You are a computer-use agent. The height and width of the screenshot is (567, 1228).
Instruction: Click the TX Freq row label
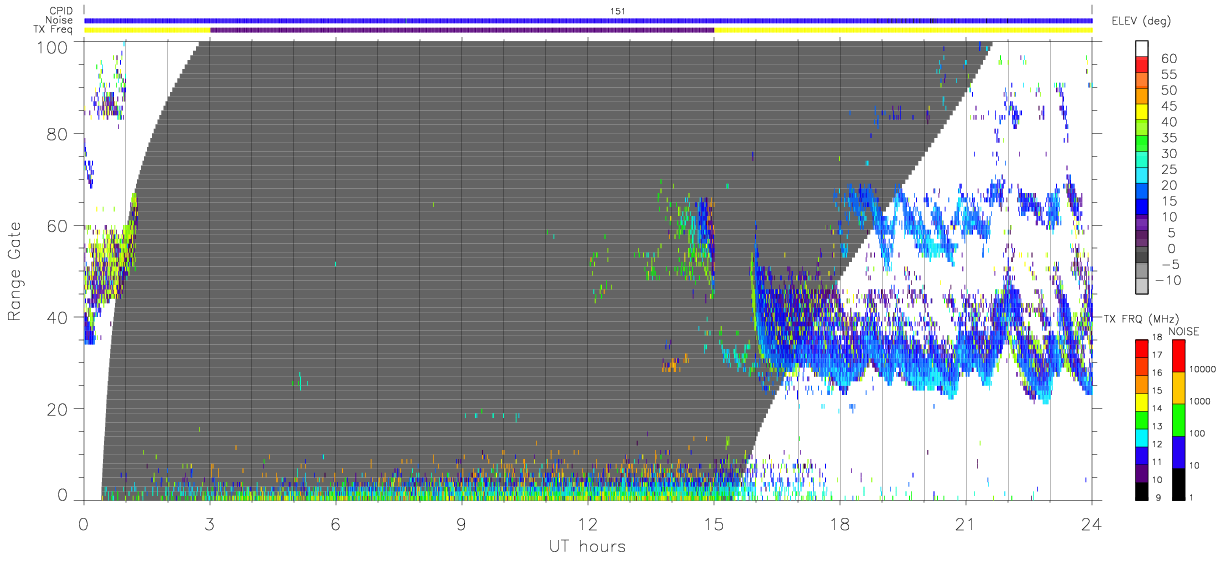click(54, 30)
